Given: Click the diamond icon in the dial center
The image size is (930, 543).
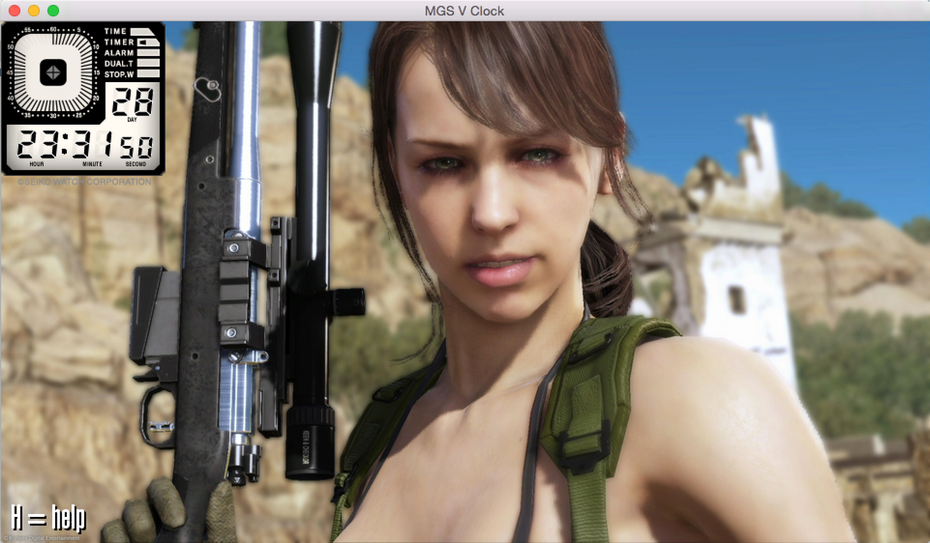Looking at the screenshot, I should click(53, 72).
